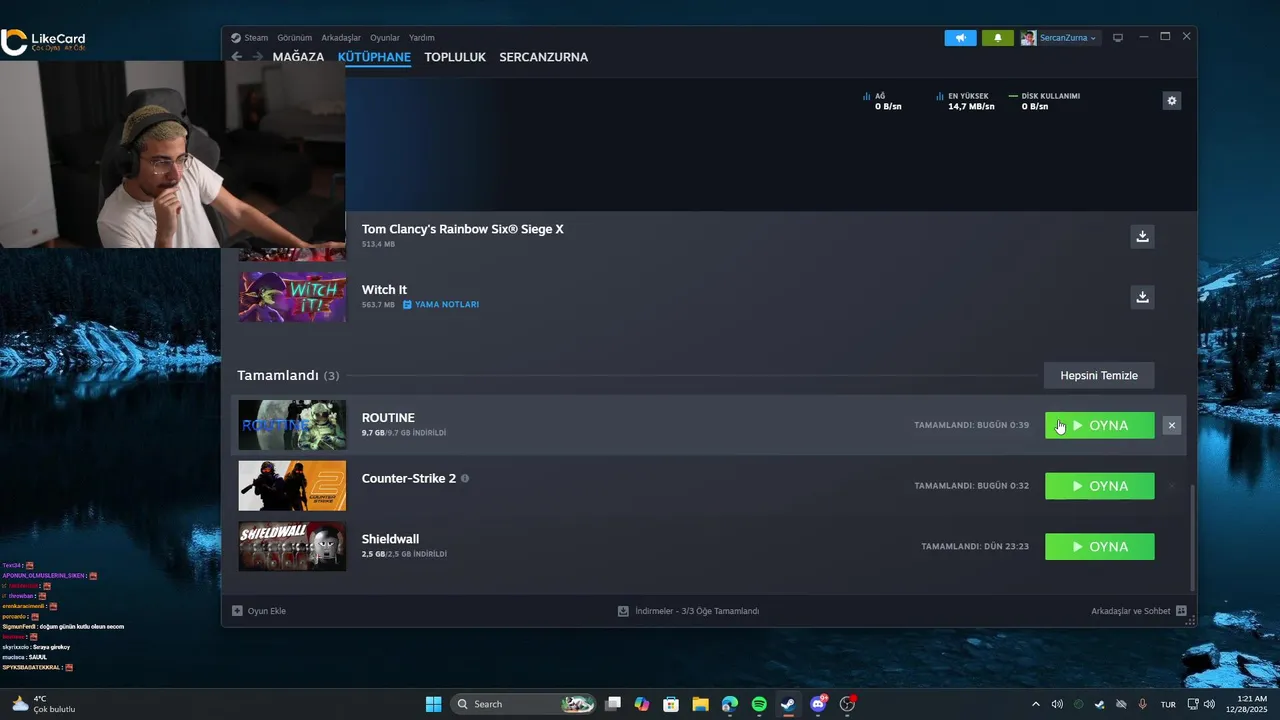Click the EN YÜKSEK 14,7 MB/sn stat

coord(966,101)
